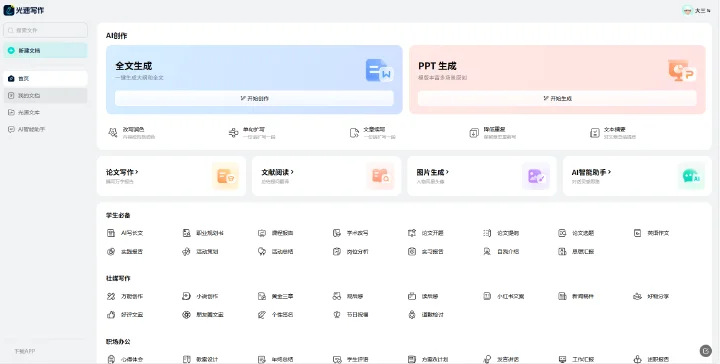Open AI智能助手 in the left sidebar
Image resolution: width=720 pixels, height=364 pixels.
tap(45, 129)
